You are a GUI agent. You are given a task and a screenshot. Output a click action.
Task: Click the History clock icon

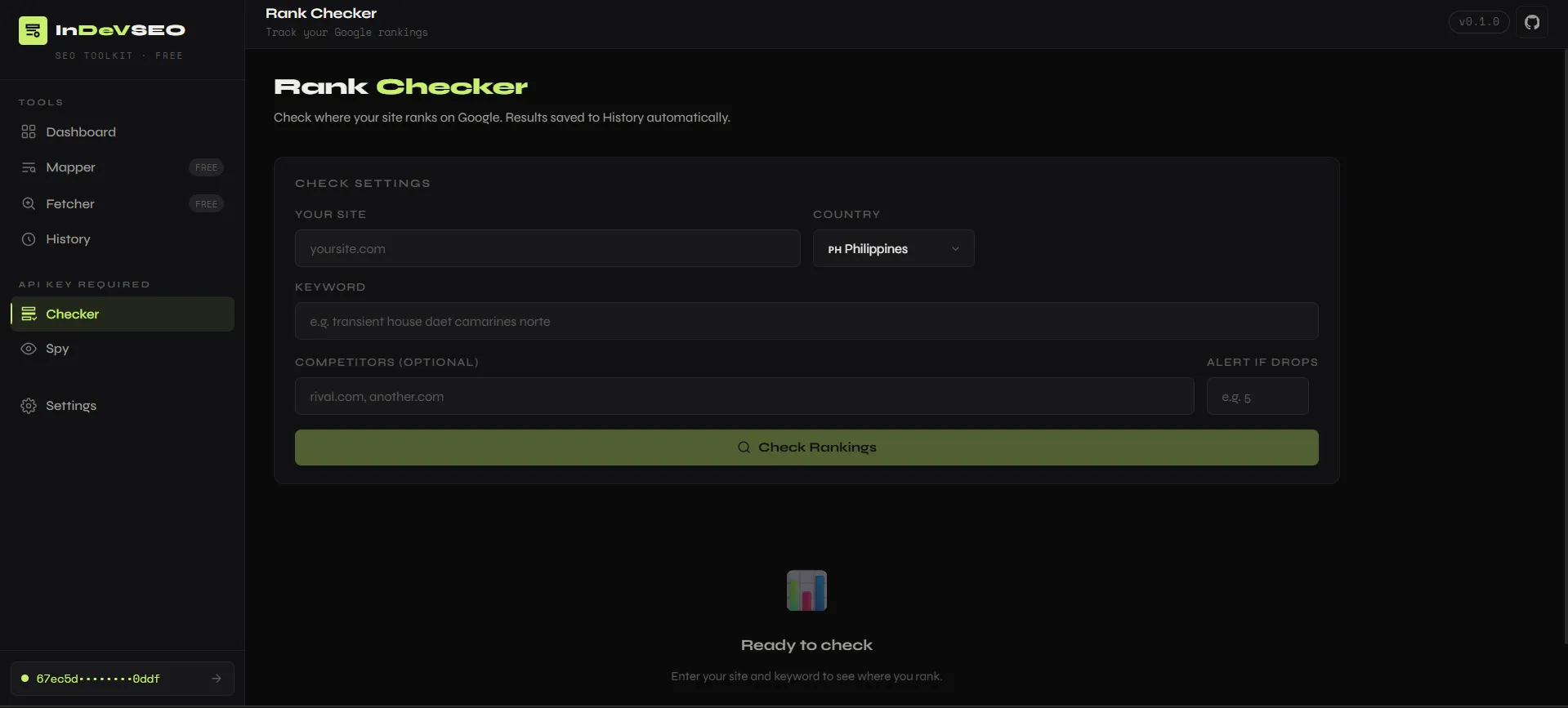click(29, 239)
